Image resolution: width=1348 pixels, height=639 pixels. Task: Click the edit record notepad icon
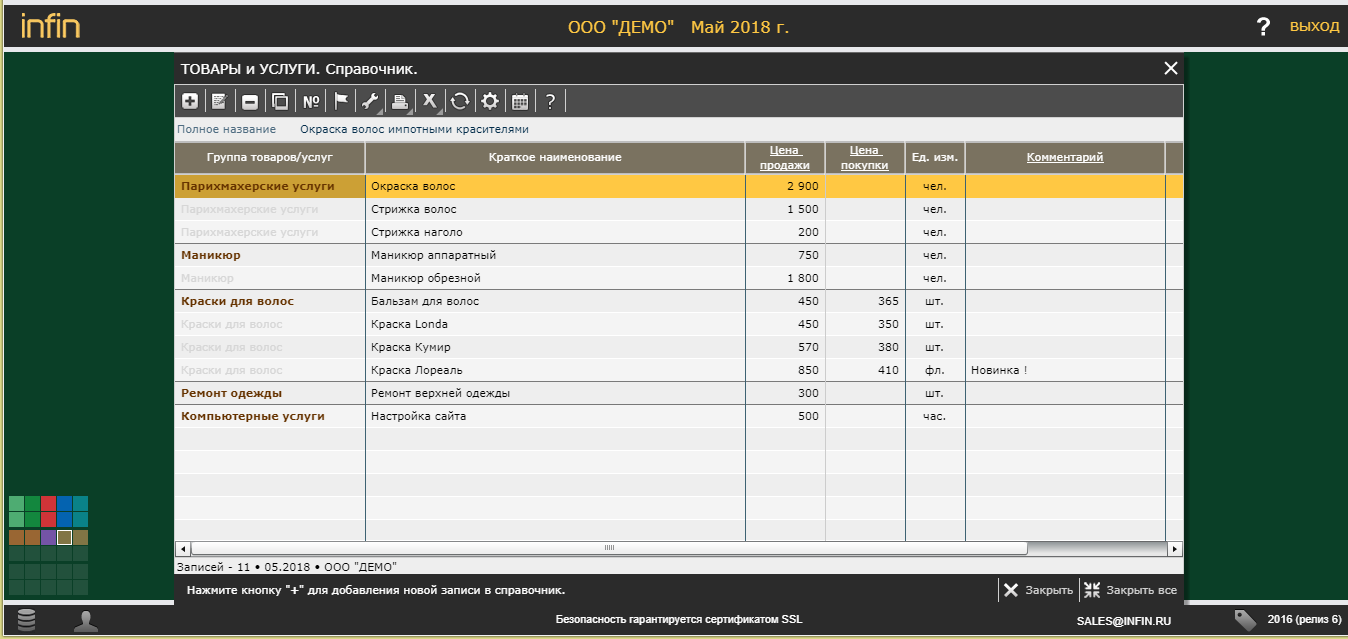tap(219, 101)
